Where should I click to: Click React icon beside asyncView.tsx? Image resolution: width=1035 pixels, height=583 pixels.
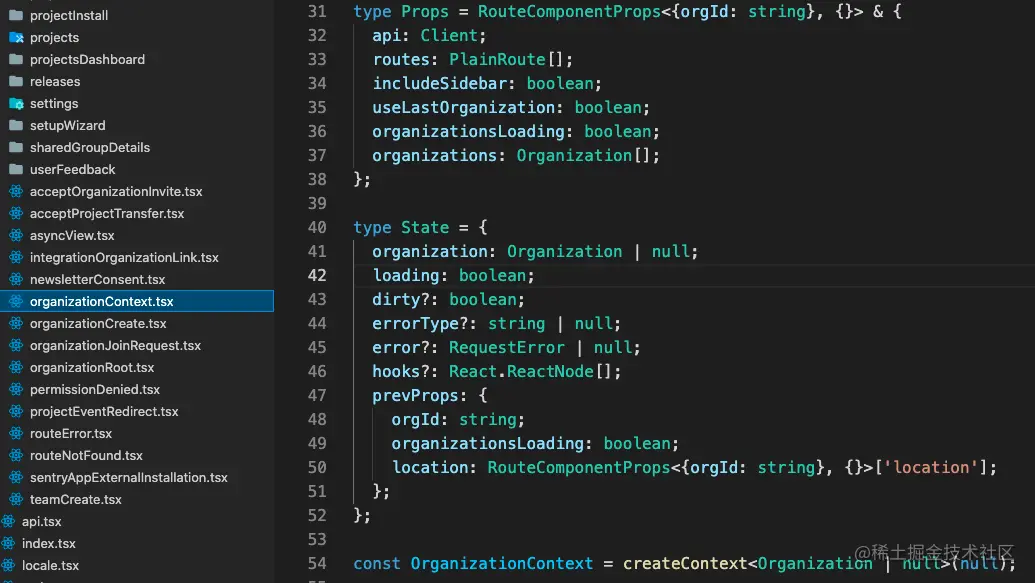(16, 235)
